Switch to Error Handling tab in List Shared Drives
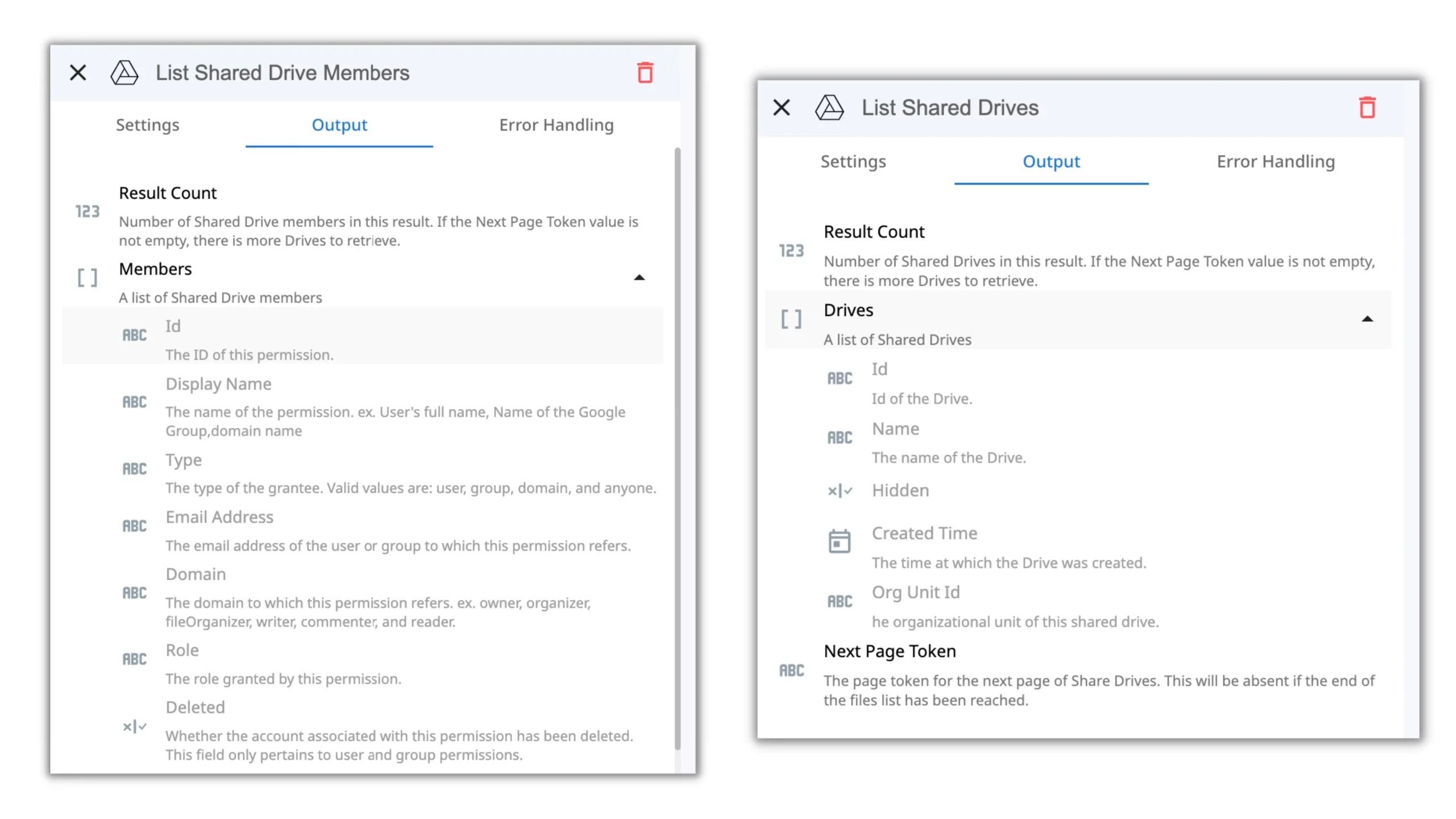The height and width of the screenshot is (819, 1456). (x=1275, y=162)
